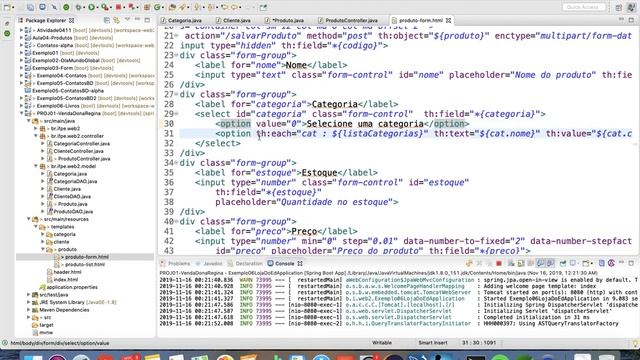Select application.properties in Package Explorer
This screenshot has width=640, height=360.
click(x=72, y=287)
